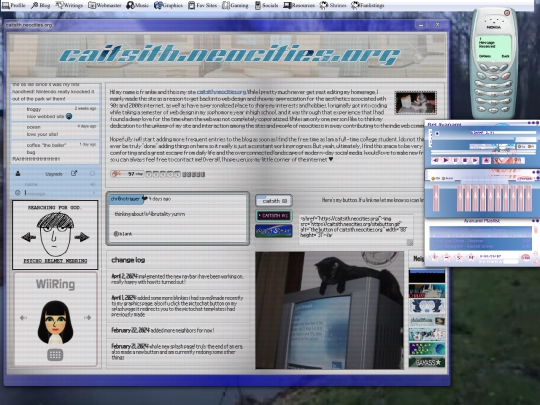The height and width of the screenshot is (405, 540).
Task: Open the chatbox emoji icon
Action: [18, 193]
